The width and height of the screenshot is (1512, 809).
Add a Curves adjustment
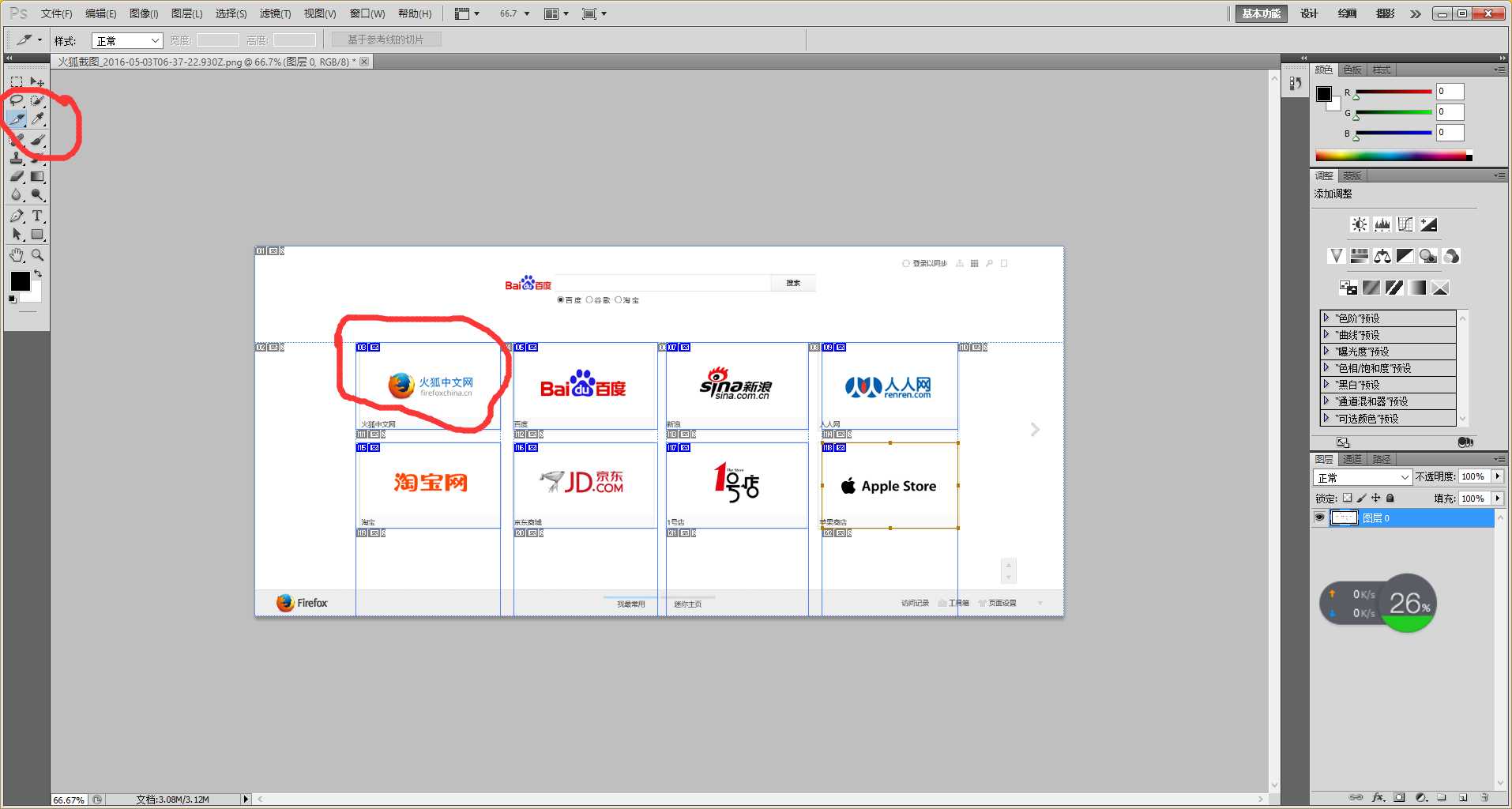(x=1405, y=224)
